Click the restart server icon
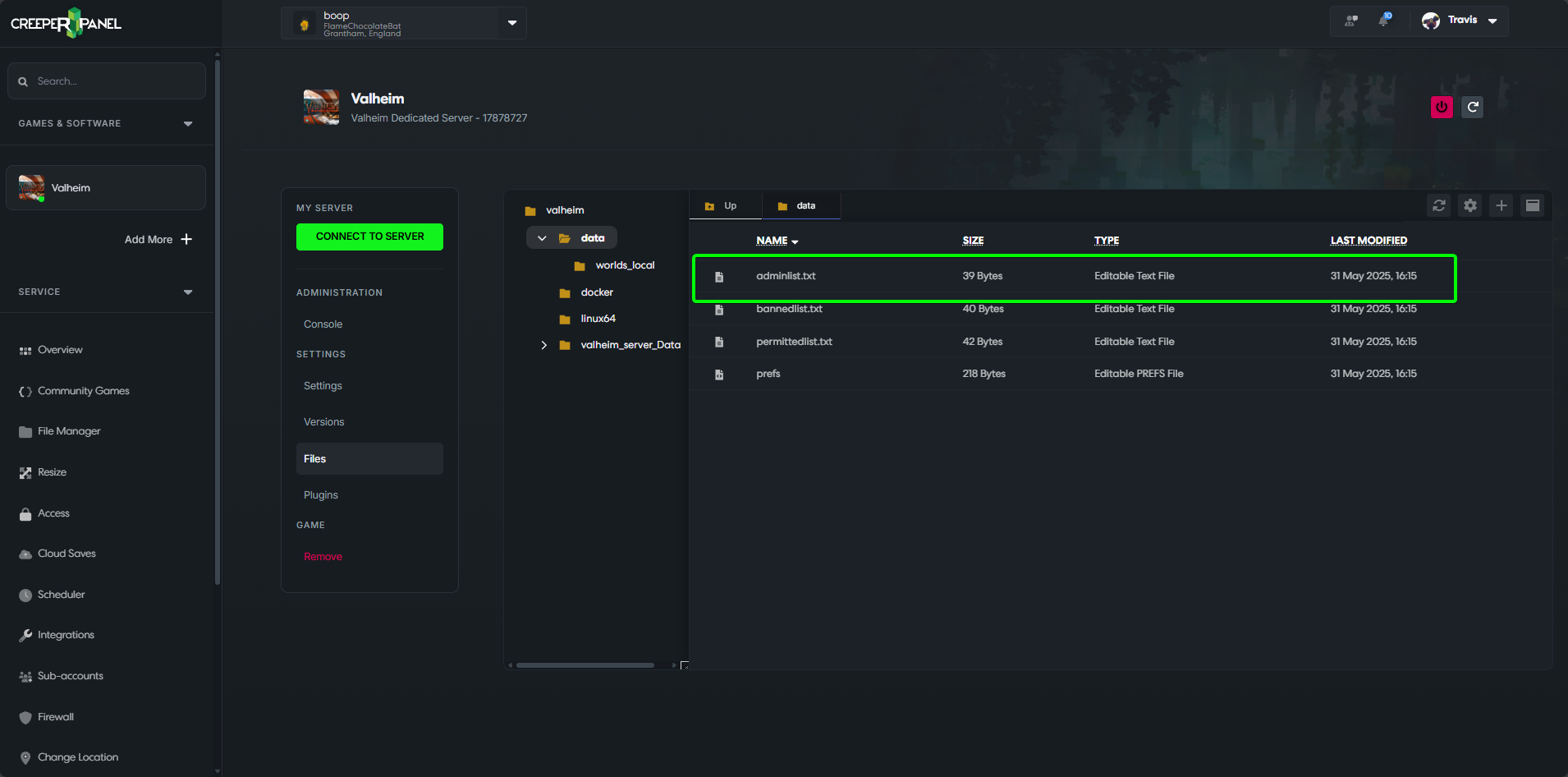 [x=1473, y=107]
